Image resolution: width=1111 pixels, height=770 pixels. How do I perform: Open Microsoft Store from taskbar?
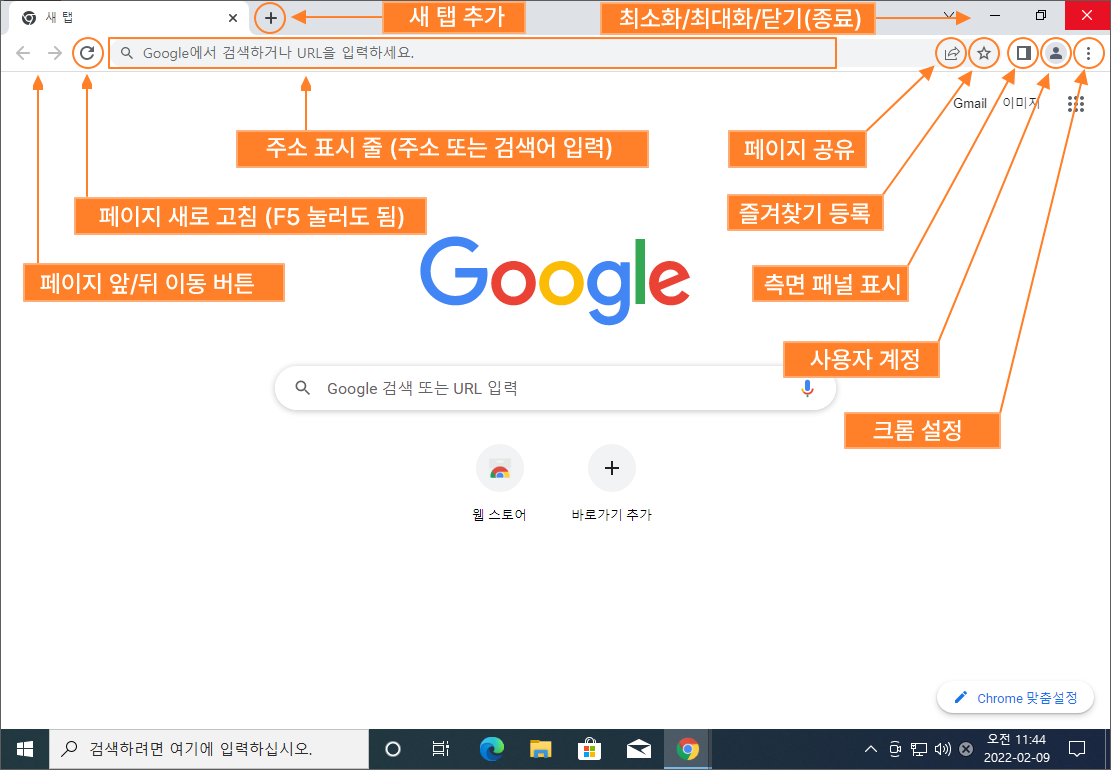click(x=590, y=749)
